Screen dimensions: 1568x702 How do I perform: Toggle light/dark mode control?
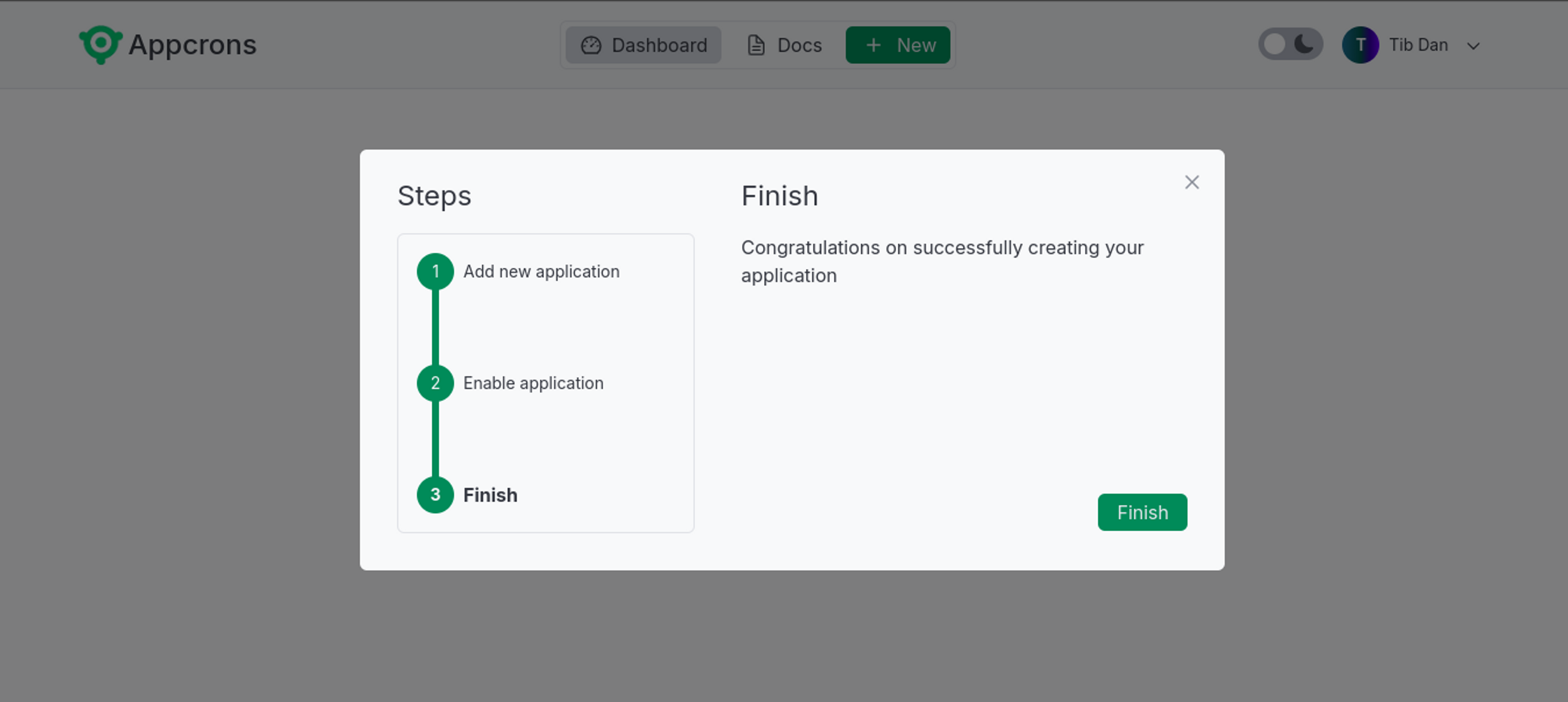1289,45
